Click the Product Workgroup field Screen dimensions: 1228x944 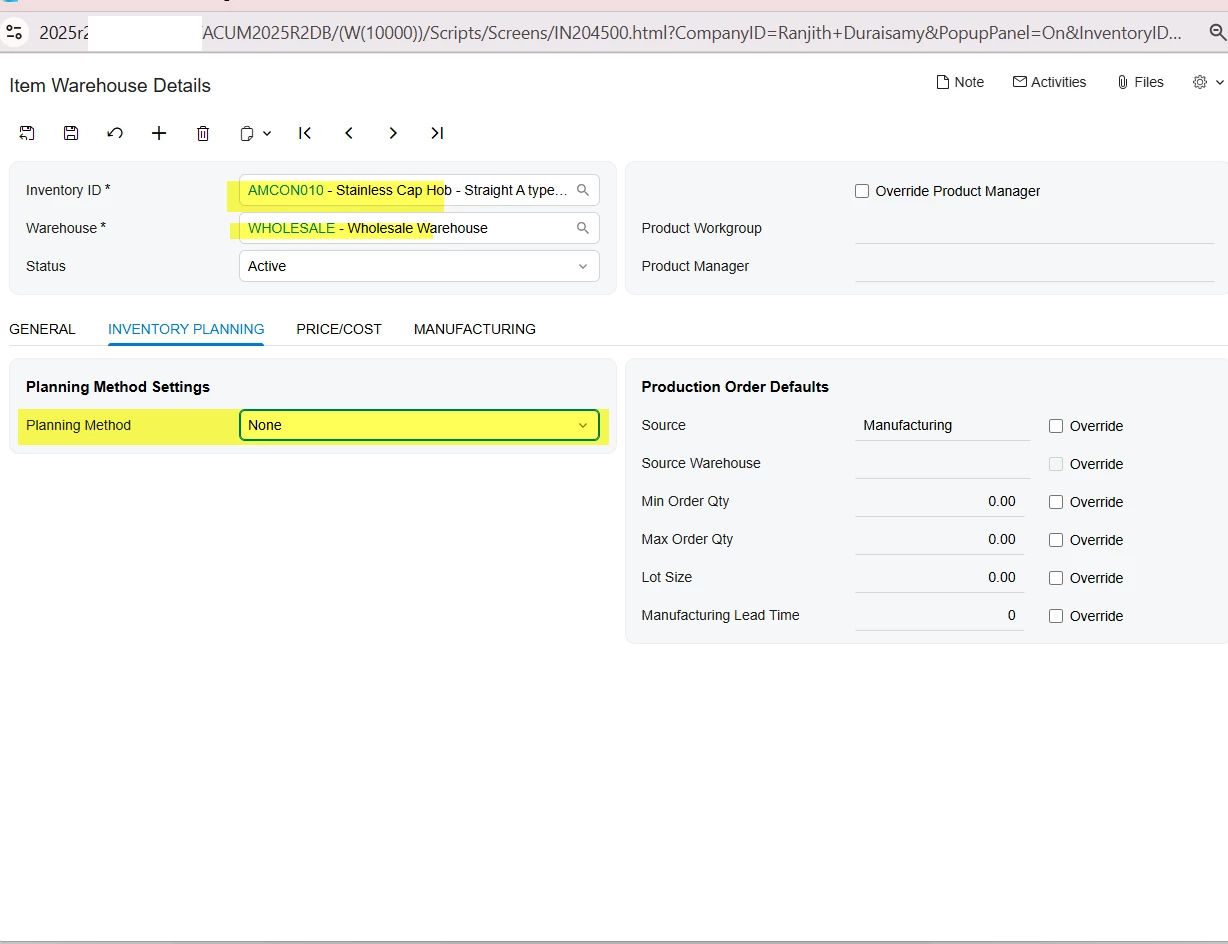[1035, 228]
